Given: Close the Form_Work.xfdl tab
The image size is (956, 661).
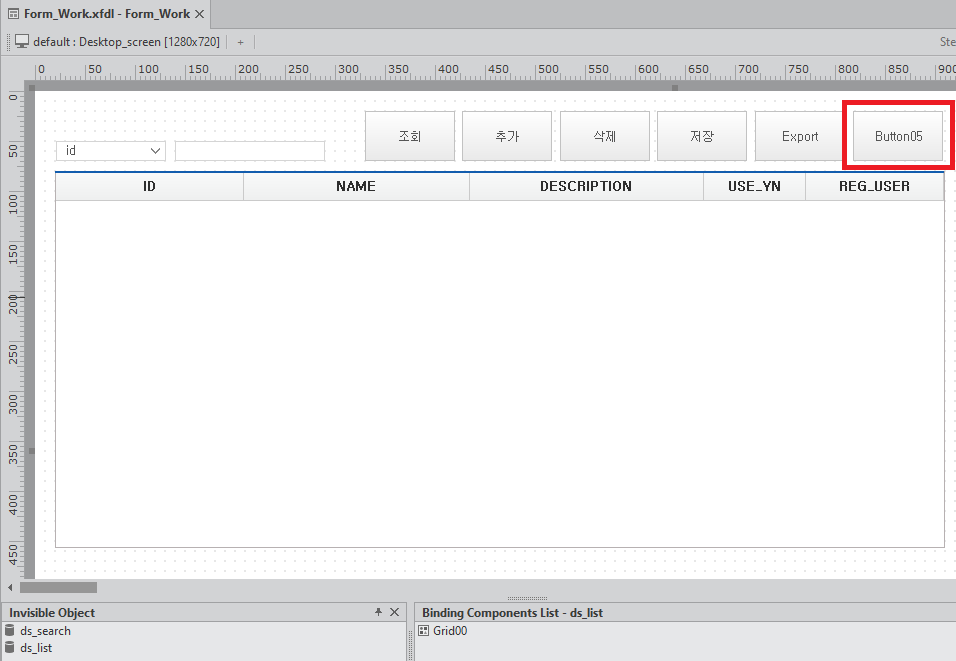Looking at the screenshot, I should pos(200,14).
